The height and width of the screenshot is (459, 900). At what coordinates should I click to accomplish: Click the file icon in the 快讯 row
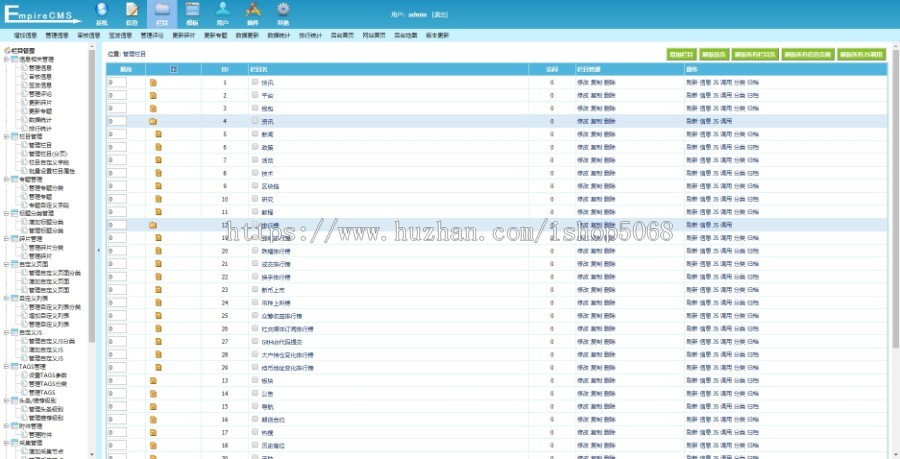[x=153, y=83]
